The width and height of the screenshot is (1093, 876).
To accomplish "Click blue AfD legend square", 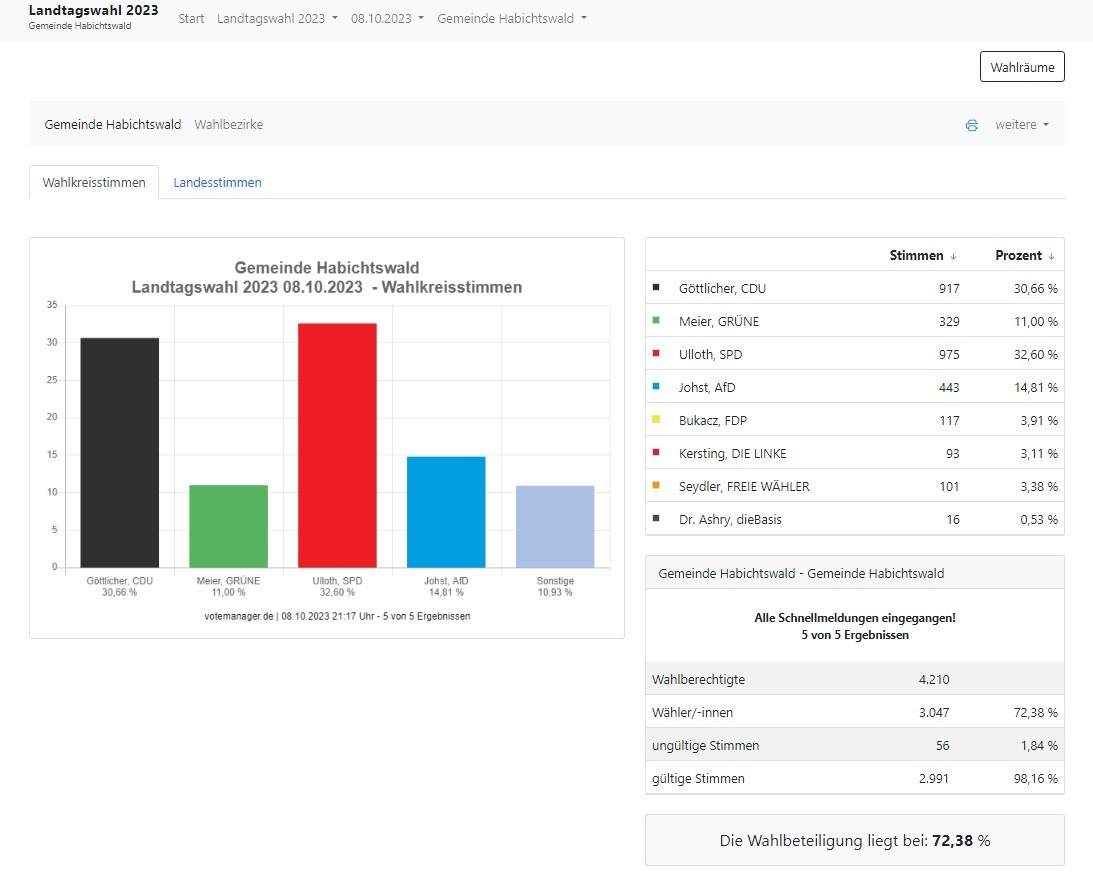I will click(656, 387).
